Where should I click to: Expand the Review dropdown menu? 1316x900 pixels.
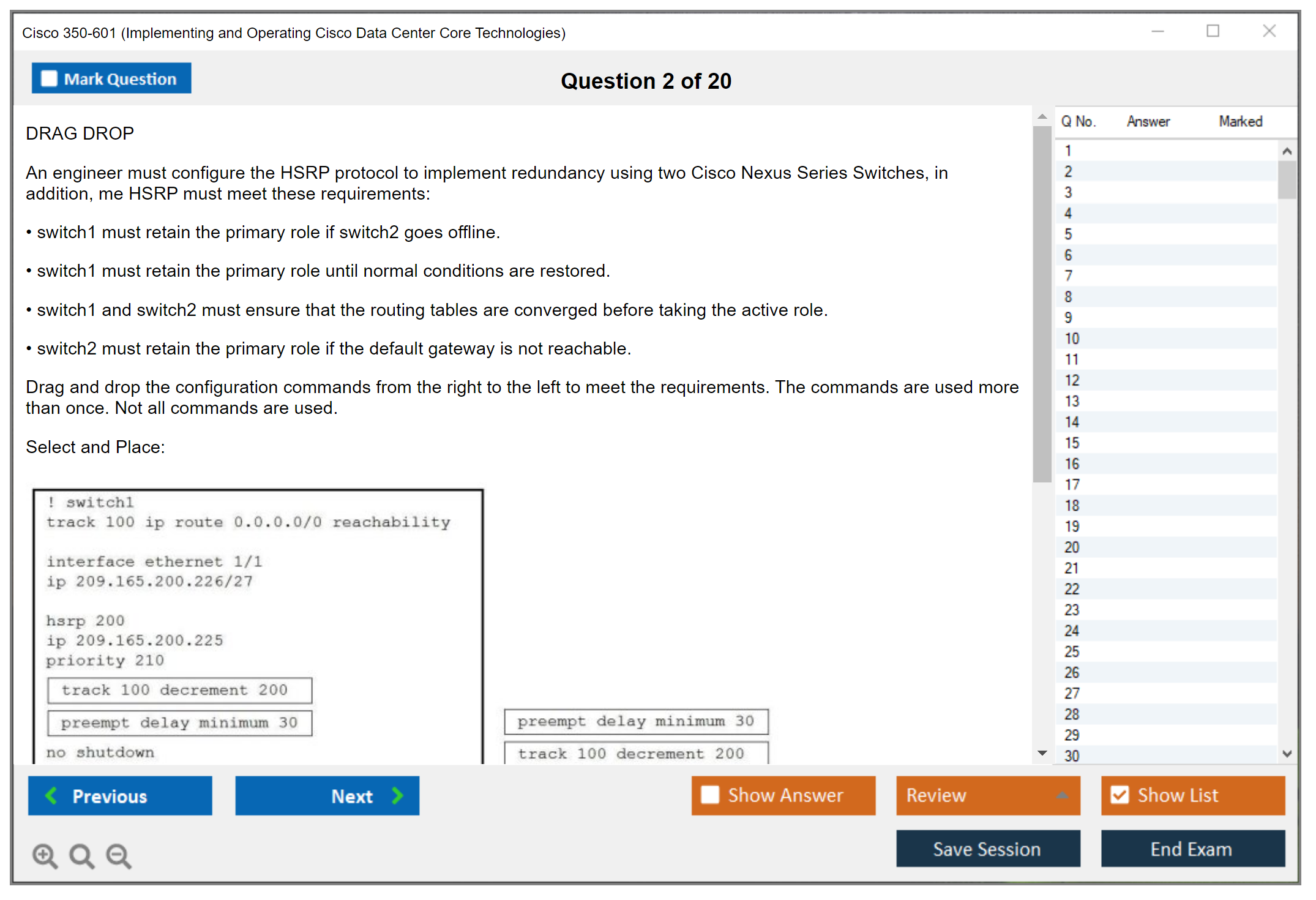(x=1062, y=795)
